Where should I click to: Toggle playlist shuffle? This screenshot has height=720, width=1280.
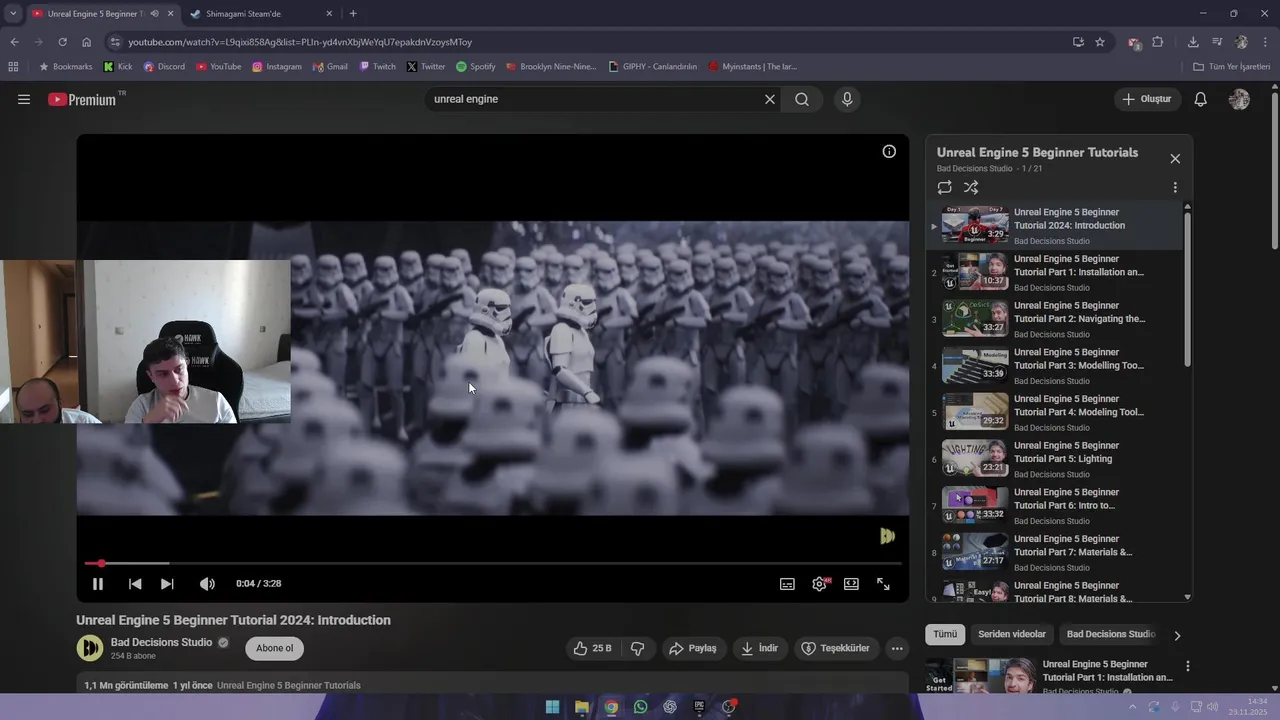click(971, 187)
